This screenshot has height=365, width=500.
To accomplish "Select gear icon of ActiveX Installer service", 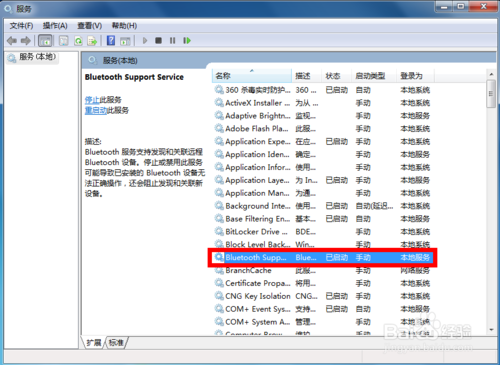I will [219, 103].
